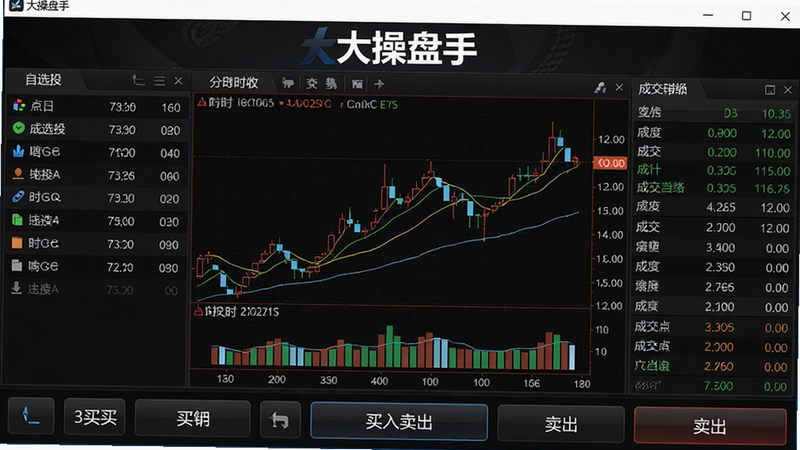
Task: Open the list menu icon in 自选投 header
Action: pos(160,81)
